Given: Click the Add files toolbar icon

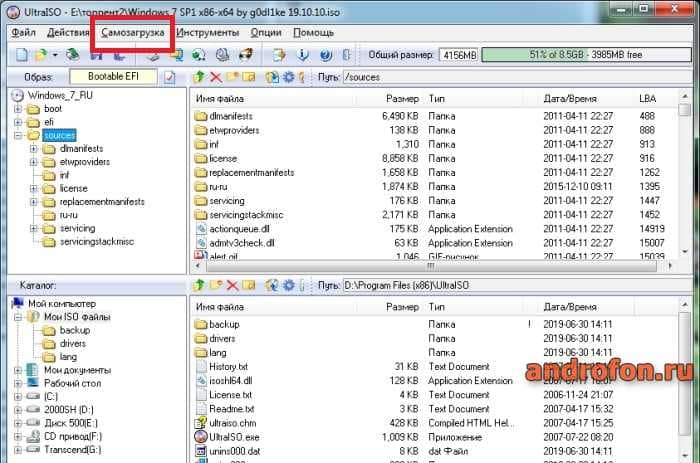Looking at the screenshot, I should [x=279, y=55].
